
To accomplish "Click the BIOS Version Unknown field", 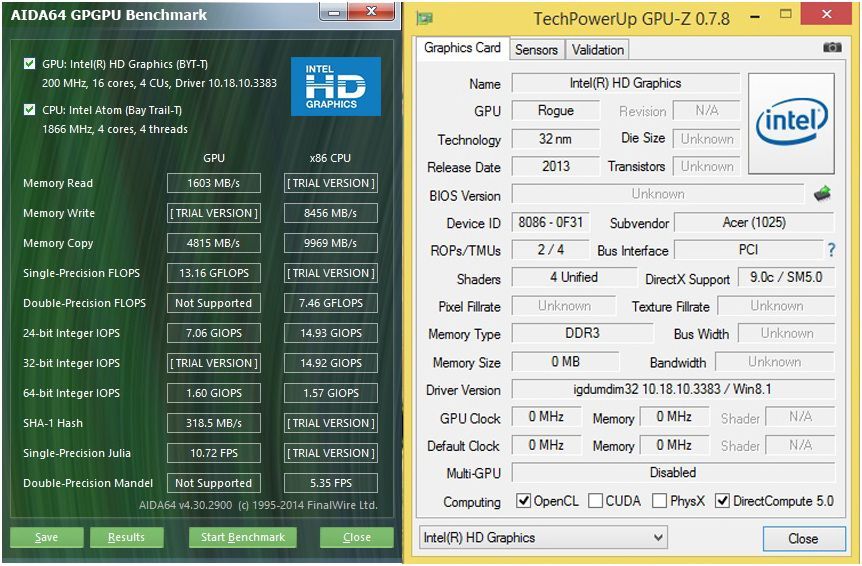I will pos(657,194).
